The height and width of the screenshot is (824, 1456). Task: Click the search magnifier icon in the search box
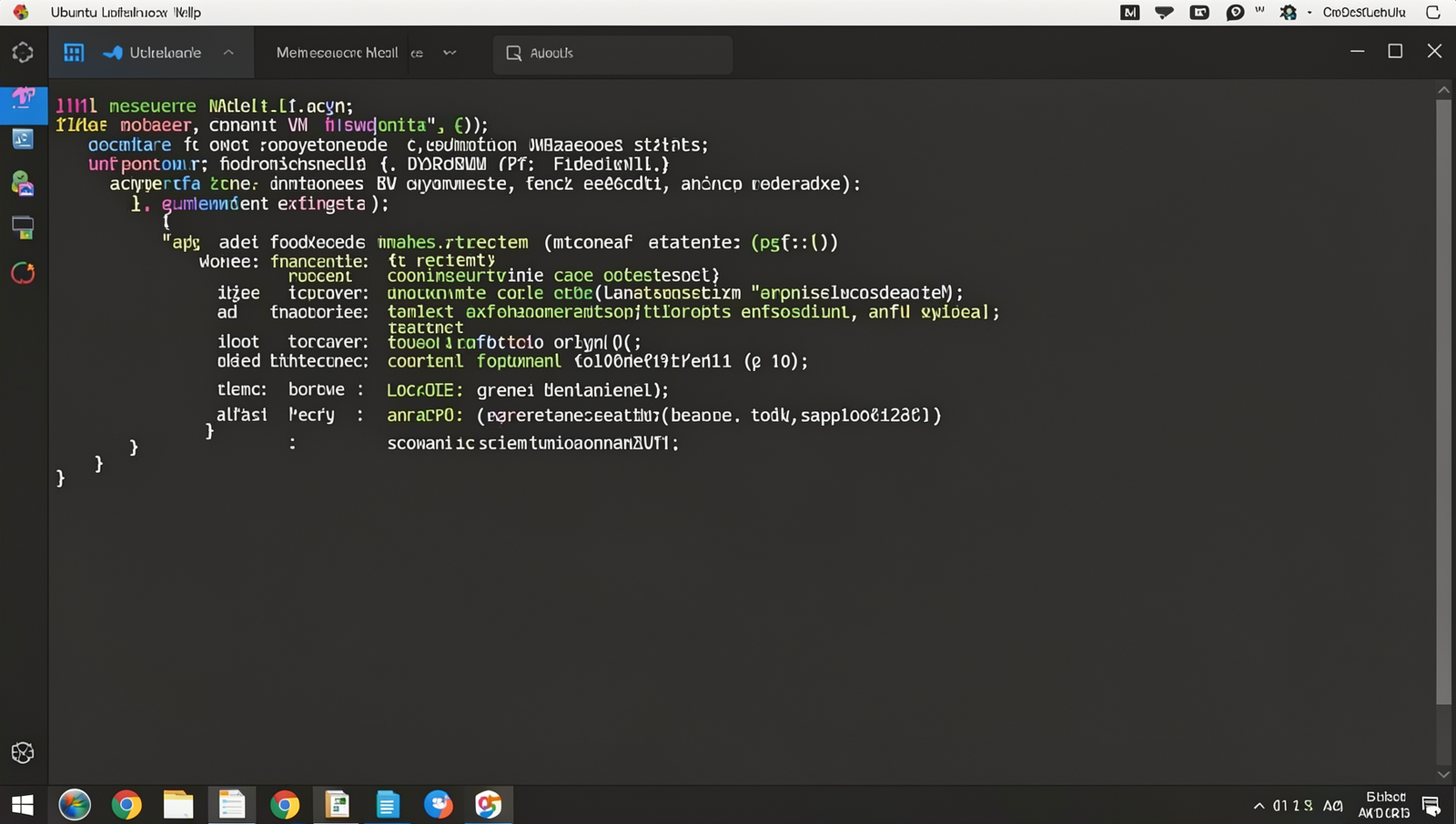(x=514, y=53)
